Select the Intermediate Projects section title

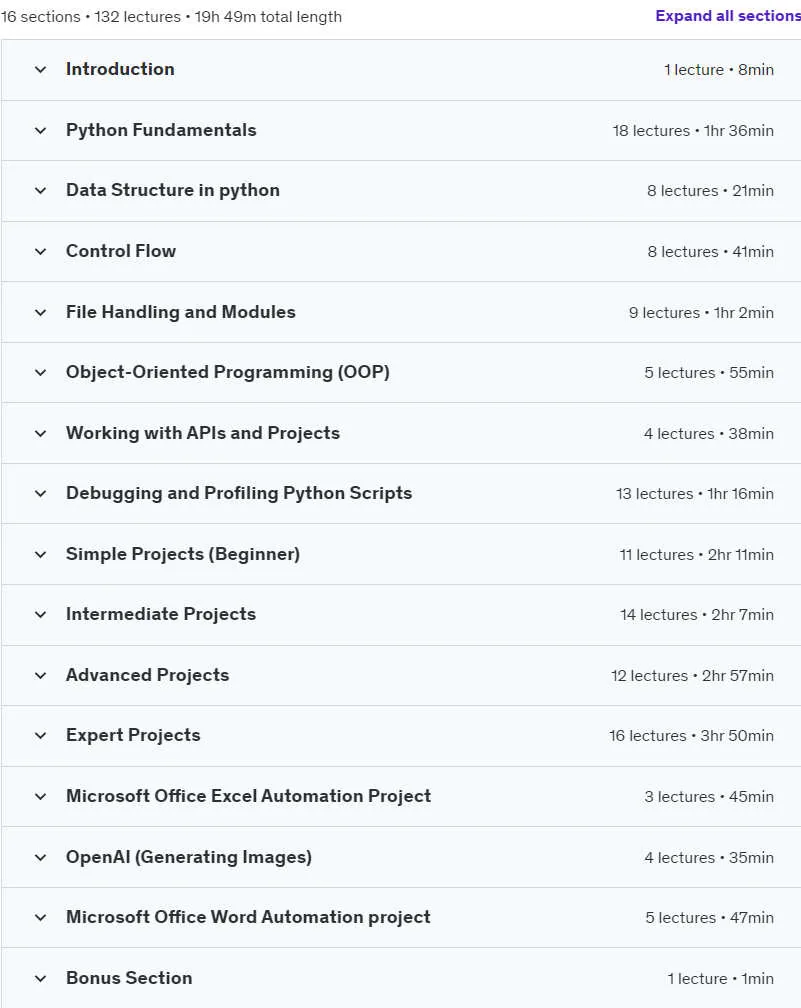click(x=161, y=615)
